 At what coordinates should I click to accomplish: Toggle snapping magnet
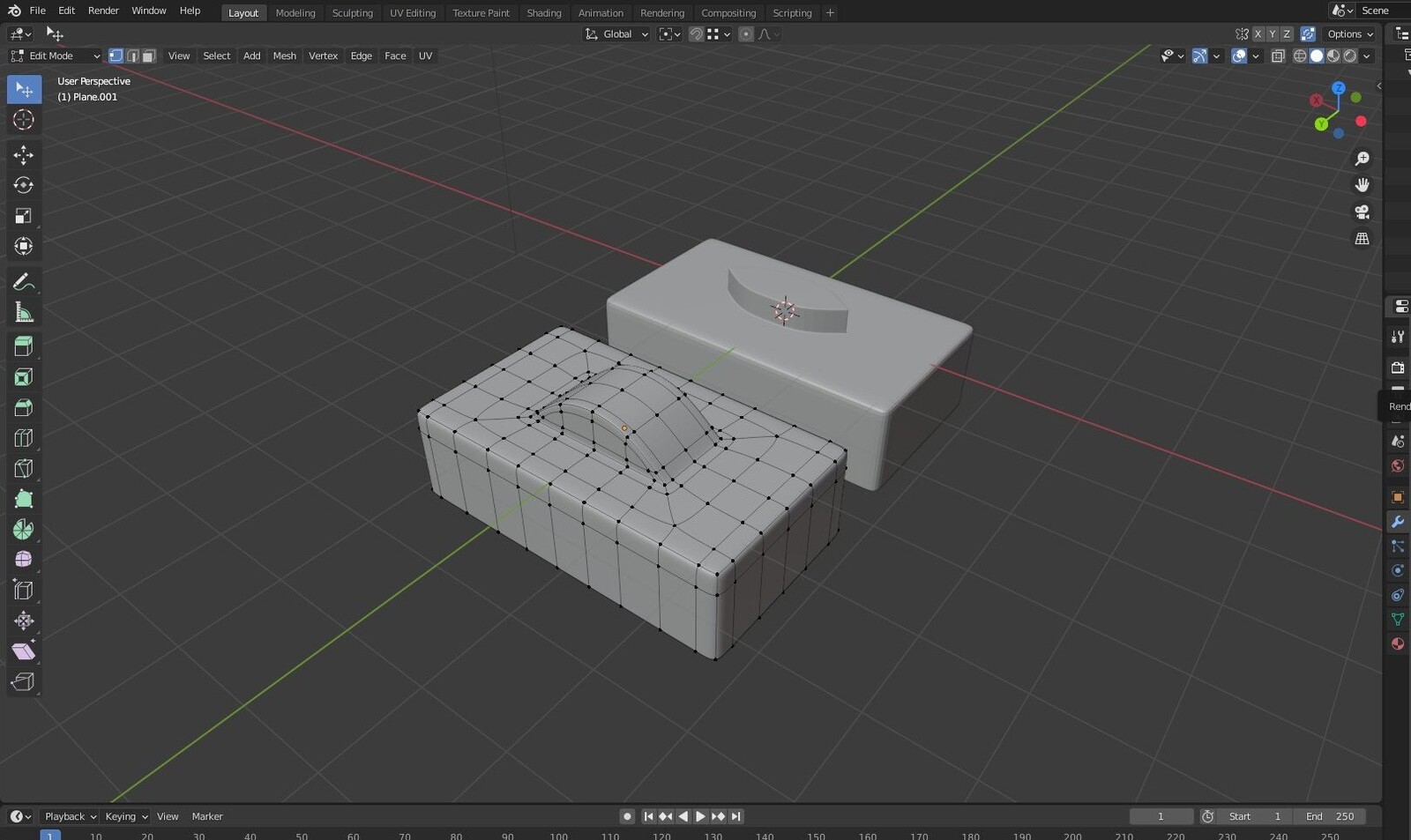click(696, 34)
